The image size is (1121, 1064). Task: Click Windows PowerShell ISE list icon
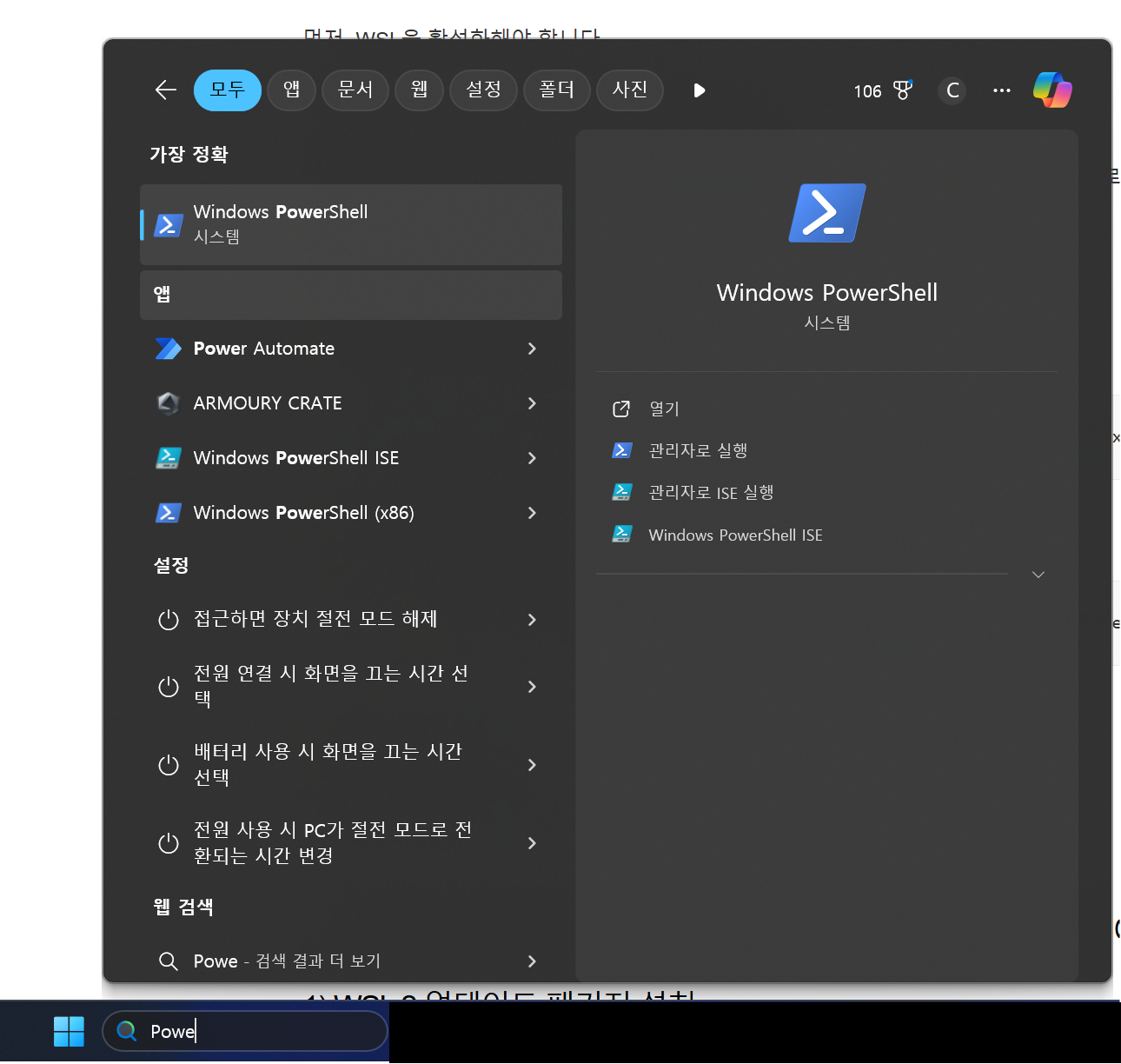[169, 458]
